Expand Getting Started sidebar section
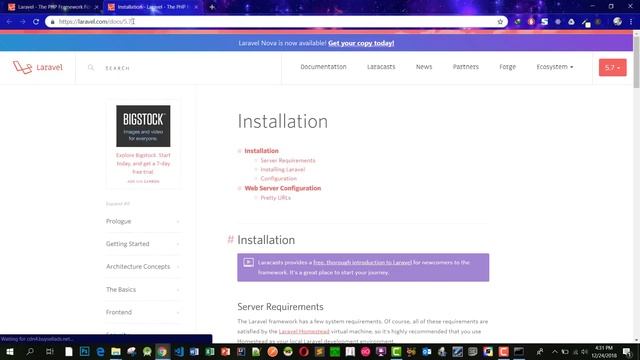The height and width of the screenshot is (360, 640). coord(143,244)
